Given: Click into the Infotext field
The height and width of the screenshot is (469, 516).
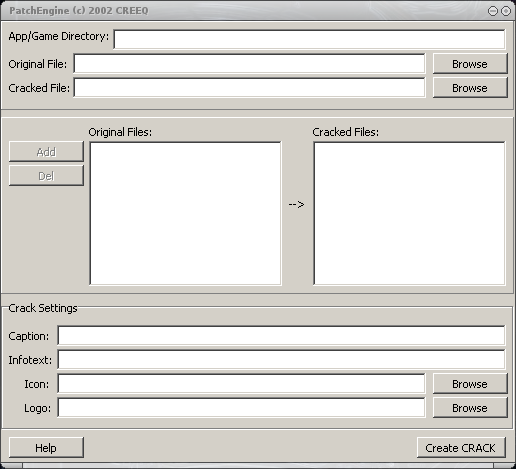Looking at the screenshot, I should [x=281, y=359].
